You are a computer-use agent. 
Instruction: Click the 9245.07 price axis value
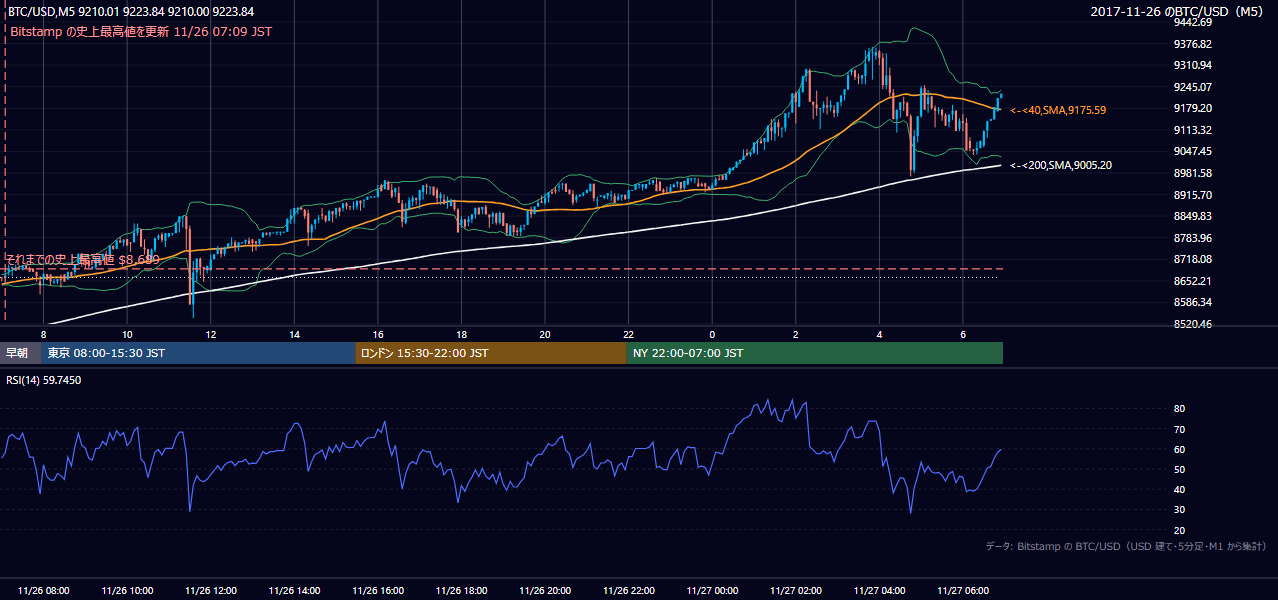pyautogui.click(x=1193, y=87)
